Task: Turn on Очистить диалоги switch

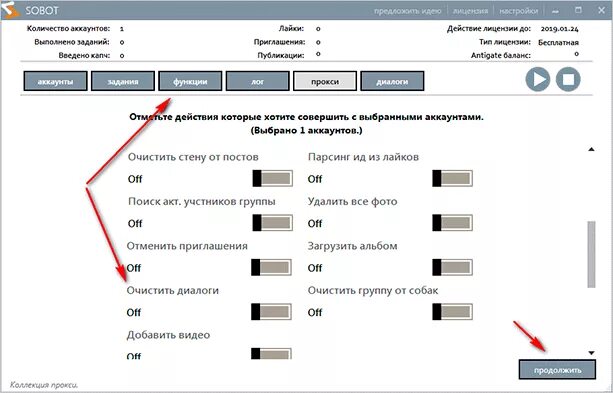Action: pos(271,312)
